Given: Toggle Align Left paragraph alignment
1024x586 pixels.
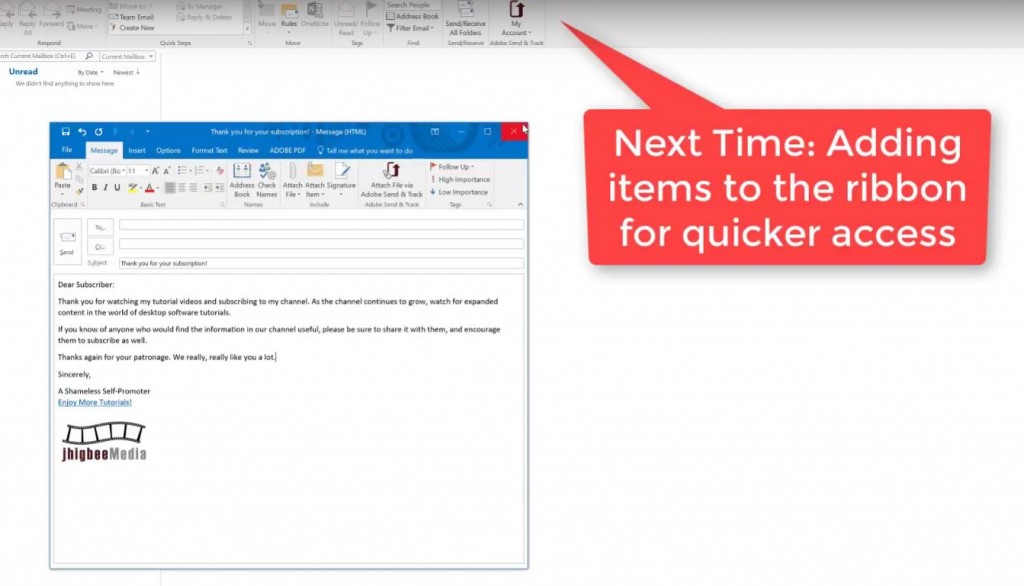Looking at the screenshot, I should coord(170,188).
